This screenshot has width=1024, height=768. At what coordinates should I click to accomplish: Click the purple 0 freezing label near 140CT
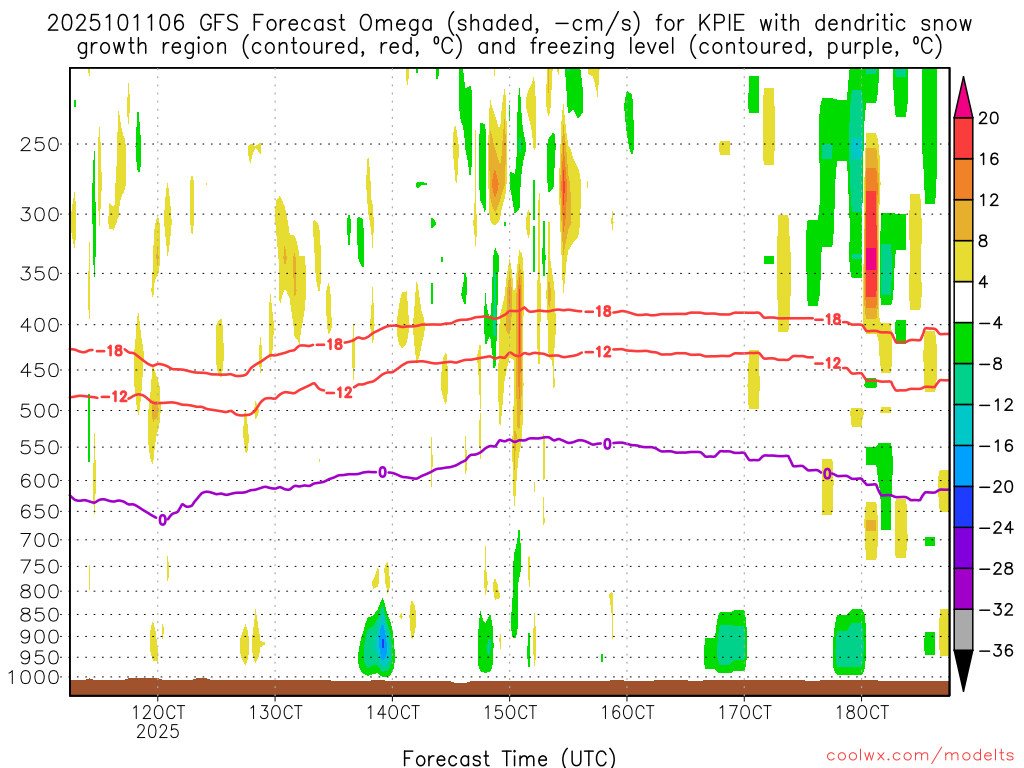point(383,472)
